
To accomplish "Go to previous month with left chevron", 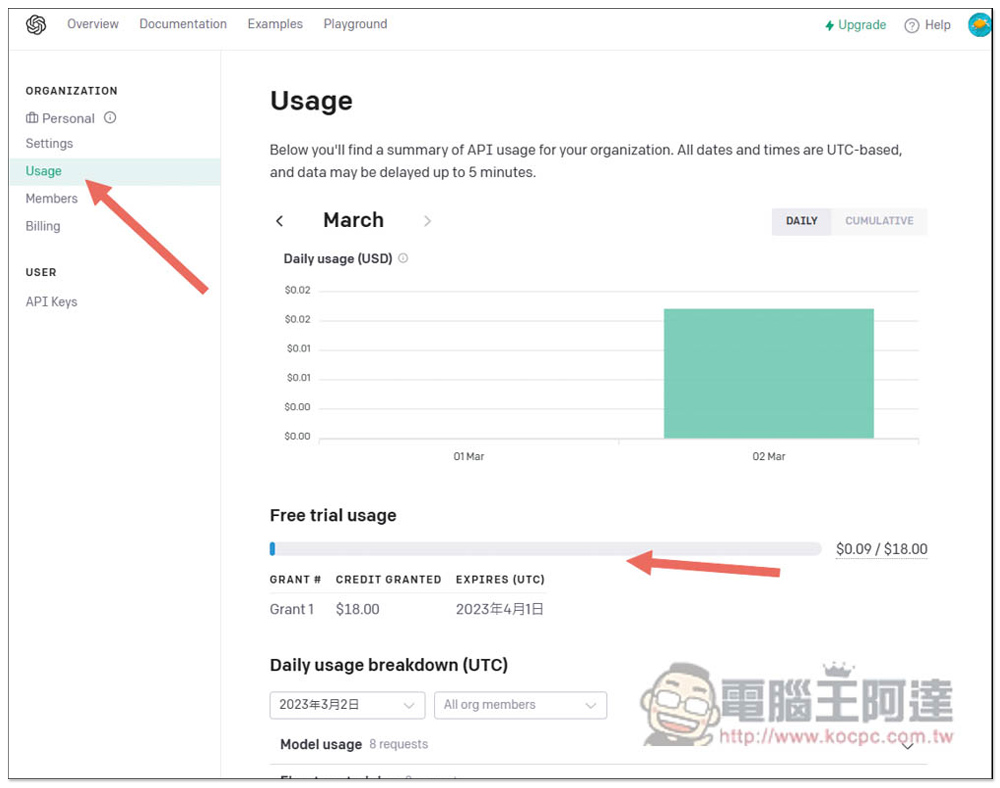I will click(x=279, y=221).
